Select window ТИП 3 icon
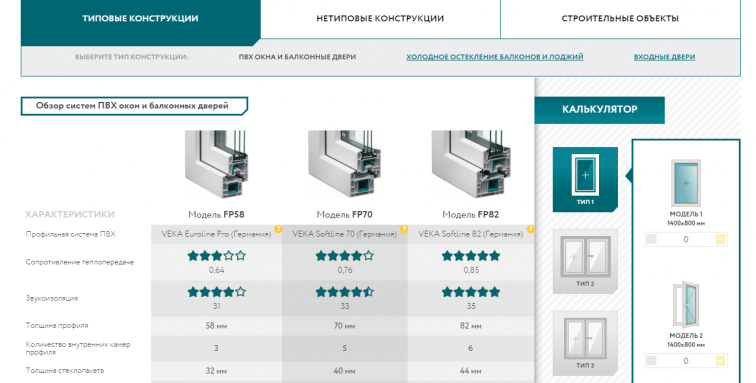The image size is (756, 383). [x=585, y=343]
